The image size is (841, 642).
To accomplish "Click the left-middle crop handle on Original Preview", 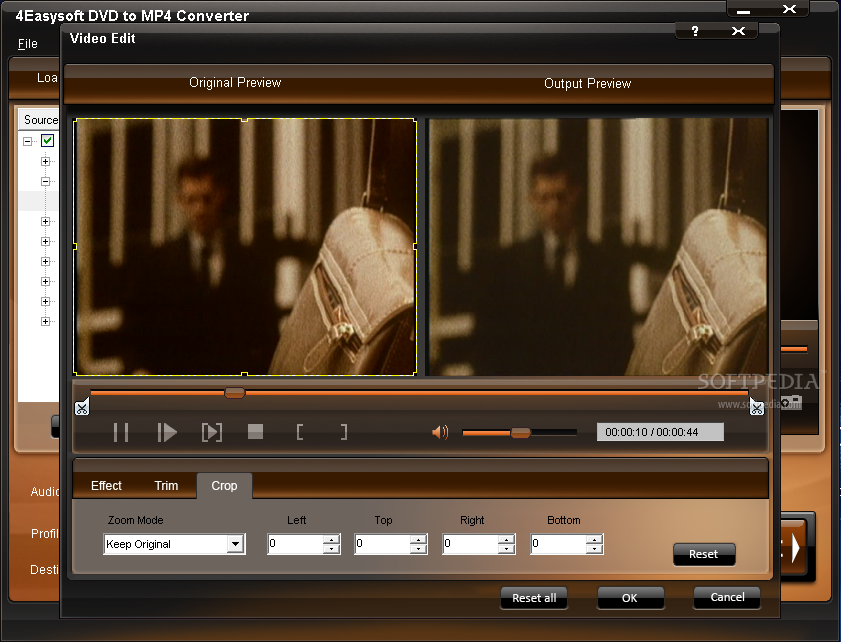I will [75, 246].
